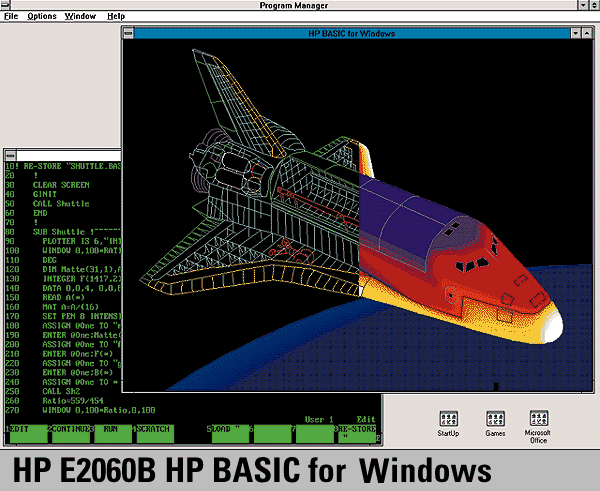Image resolution: width=600 pixels, height=491 pixels.
Task: Open the code editor window's control-menu box
Action: coord(9,155)
